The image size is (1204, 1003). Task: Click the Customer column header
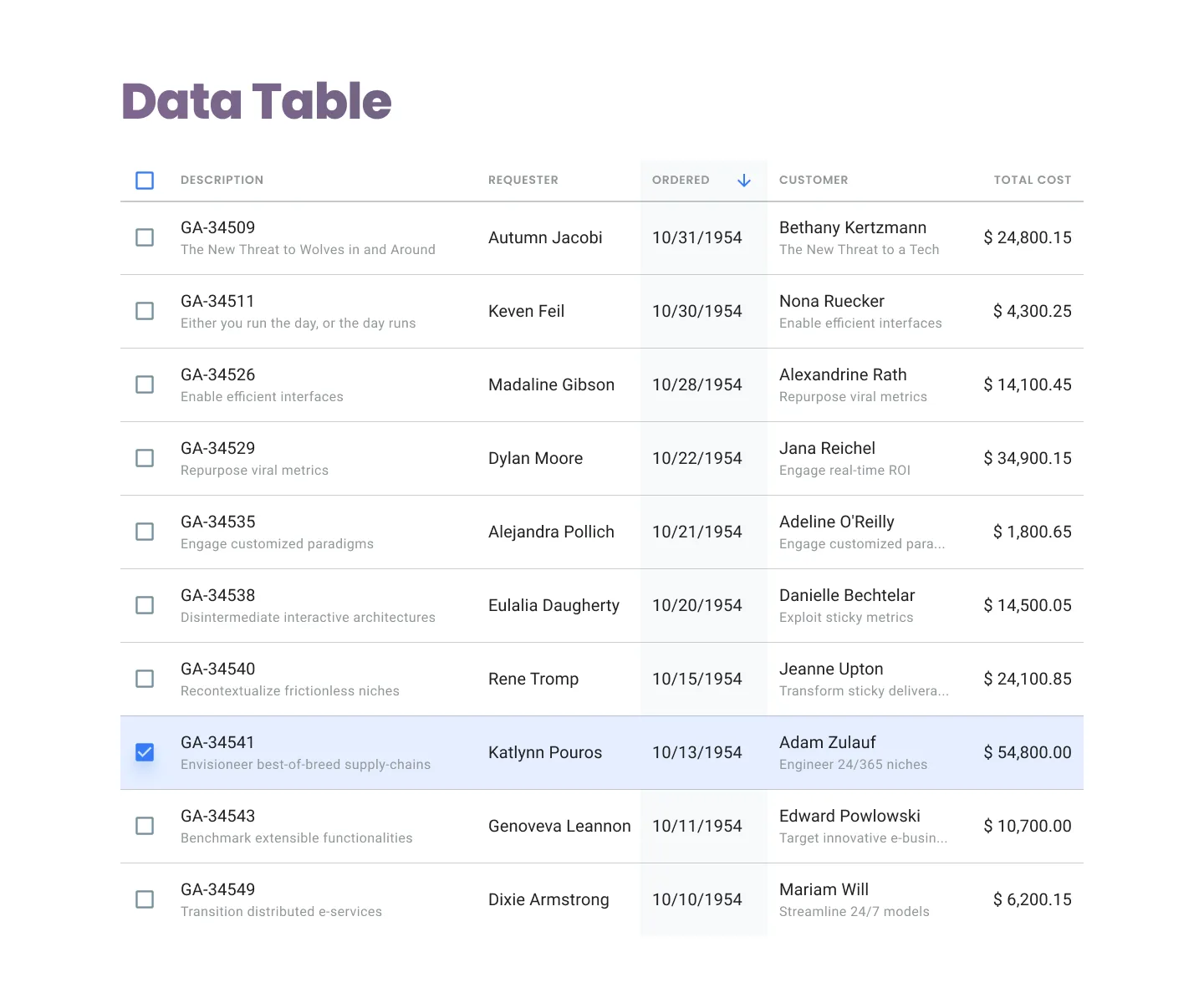(x=813, y=181)
